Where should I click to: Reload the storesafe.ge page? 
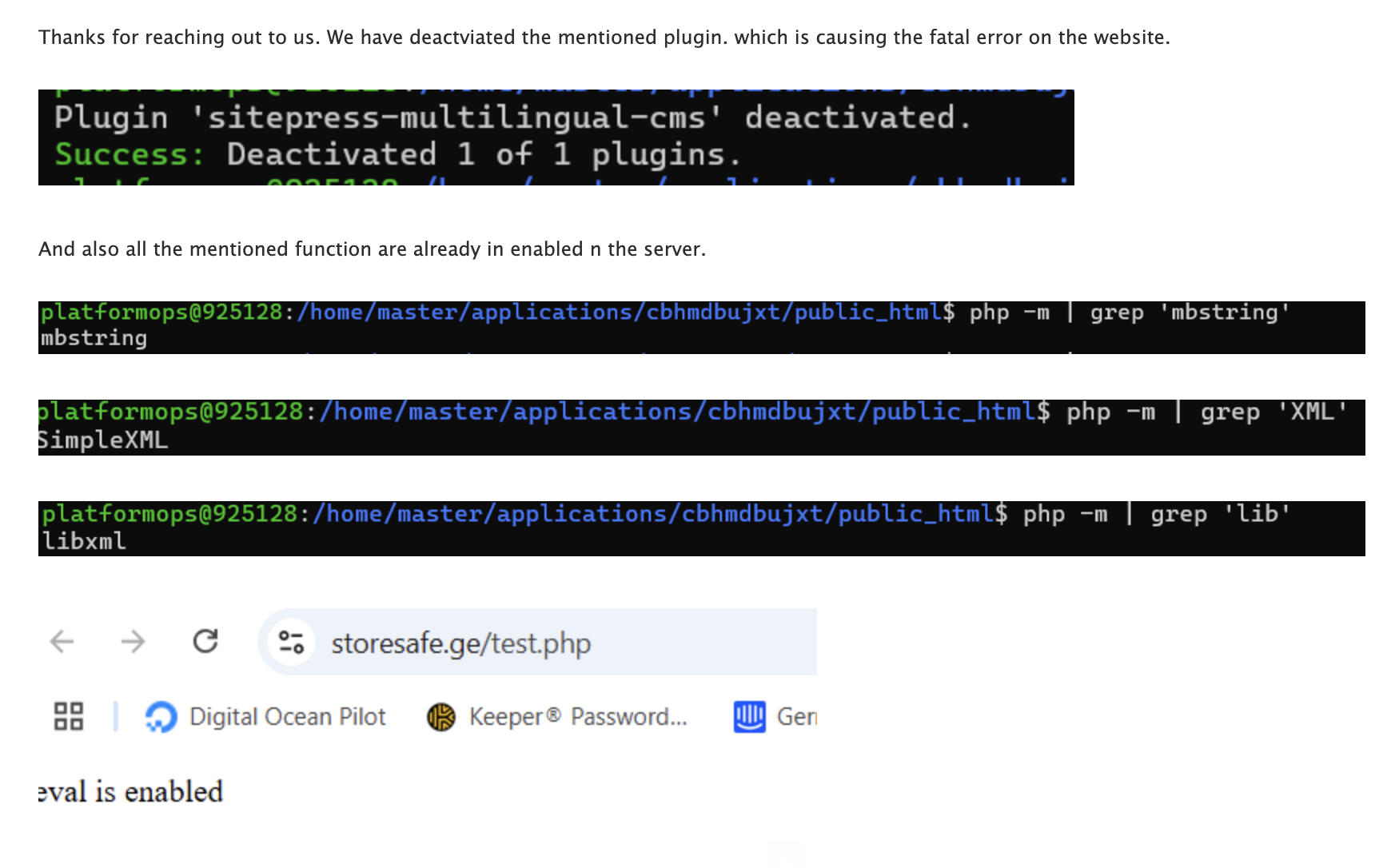pyautogui.click(x=205, y=641)
